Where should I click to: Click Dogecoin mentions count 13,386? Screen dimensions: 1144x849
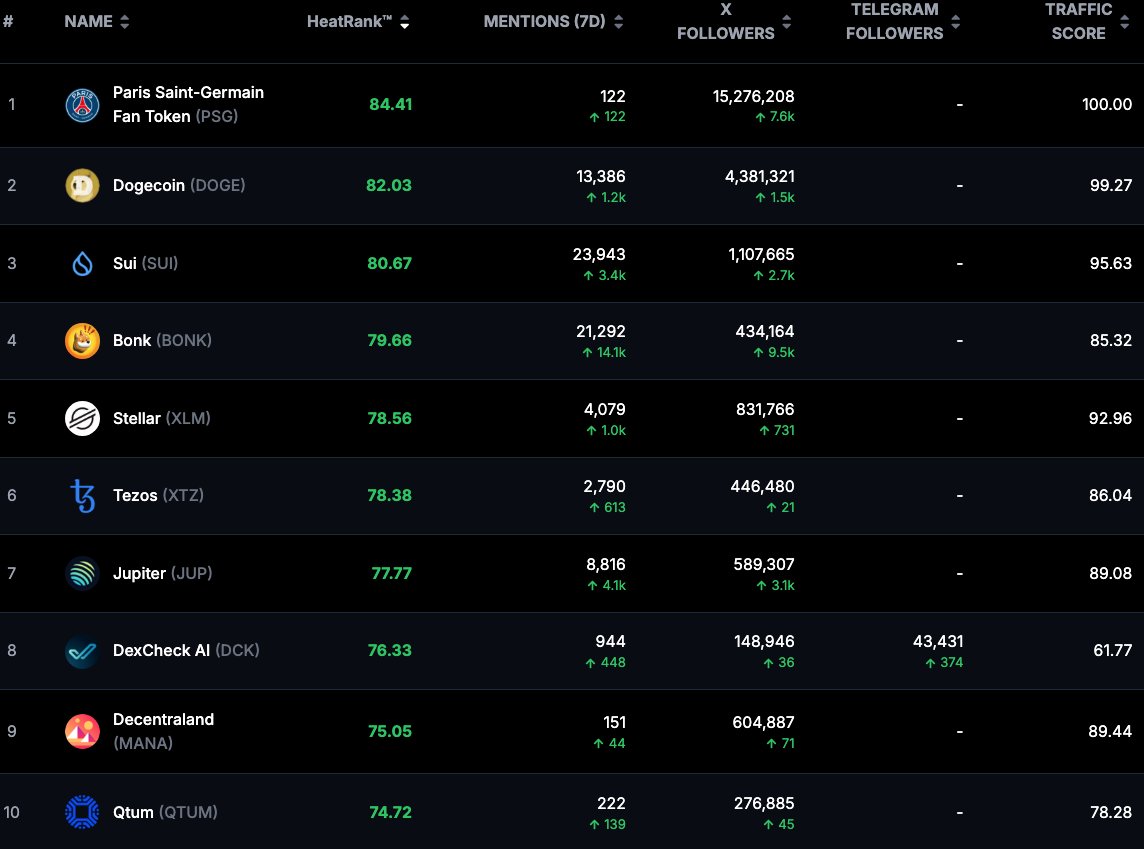600,177
